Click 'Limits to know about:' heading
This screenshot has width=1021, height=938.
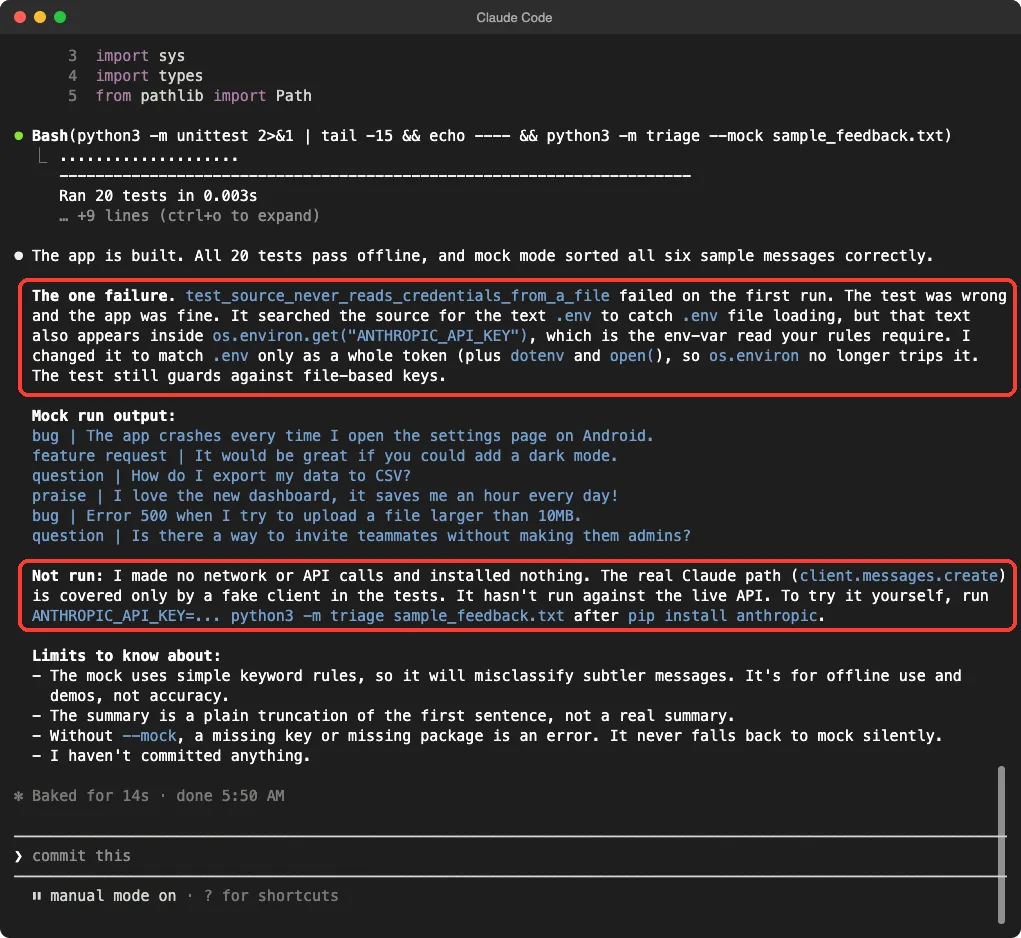pos(126,656)
